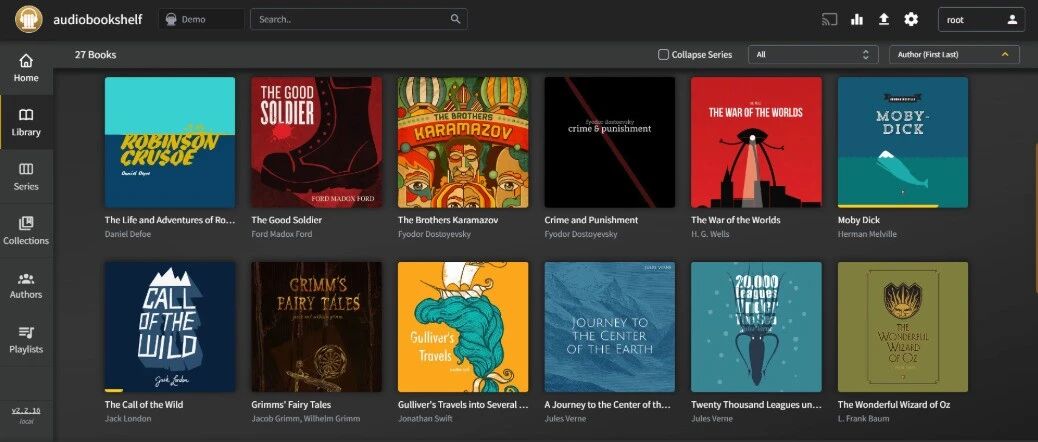
Task: Click title text 'The Call of the Wild'
Action: (x=144, y=404)
